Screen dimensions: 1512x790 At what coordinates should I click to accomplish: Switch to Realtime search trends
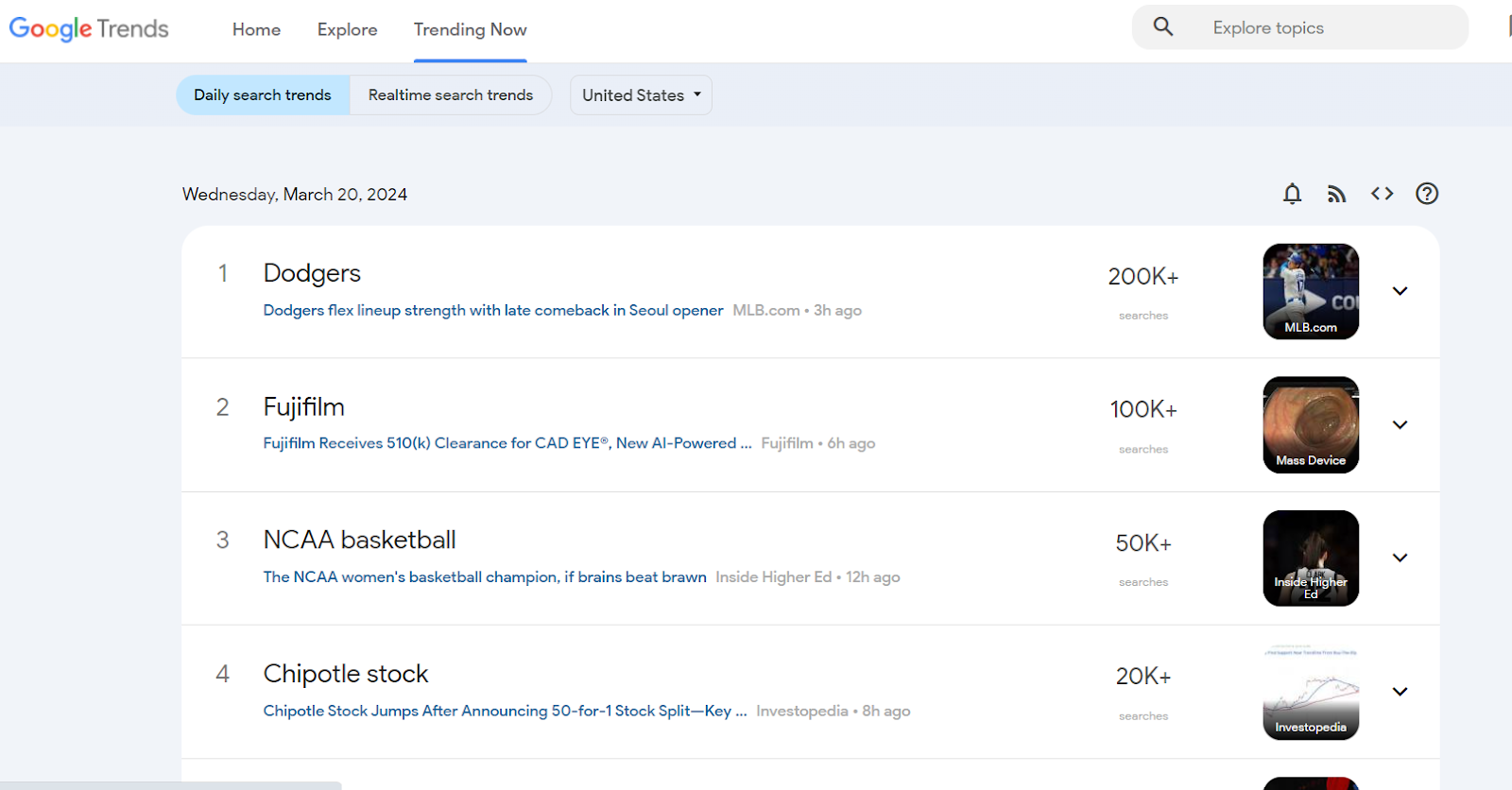pyautogui.click(x=451, y=95)
